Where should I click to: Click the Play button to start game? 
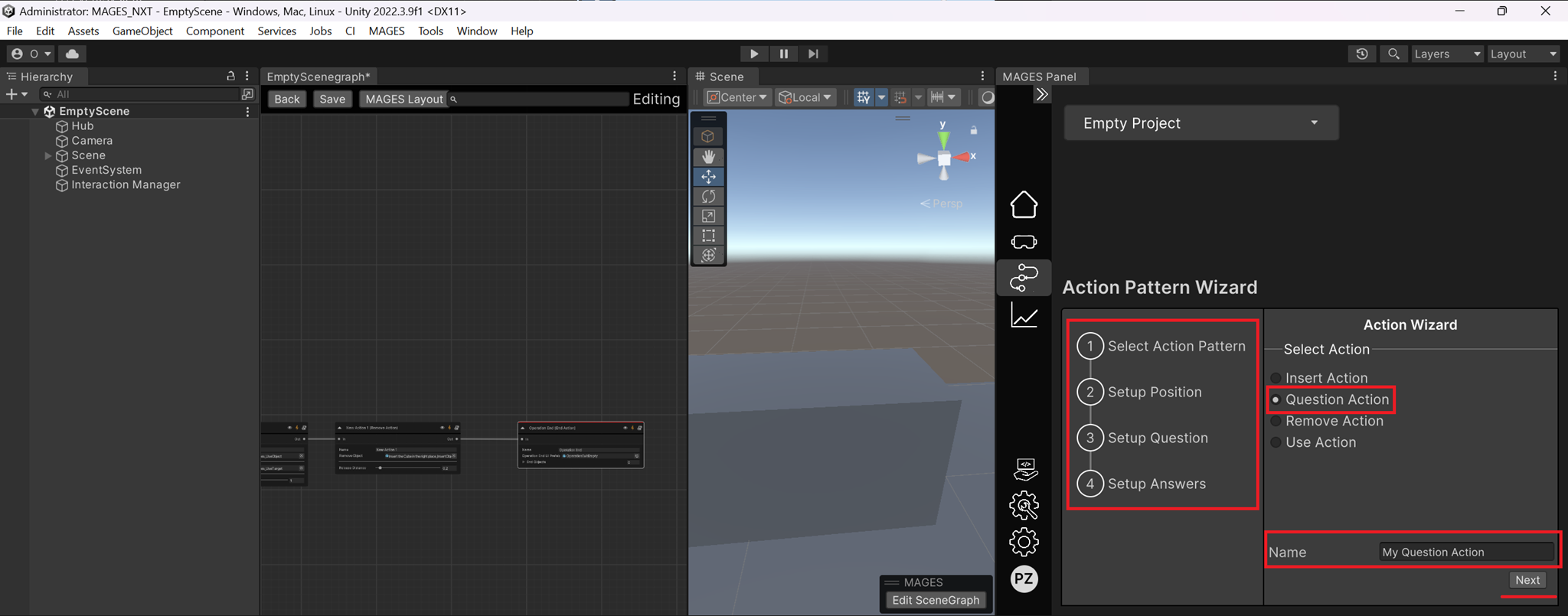point(753,54)
